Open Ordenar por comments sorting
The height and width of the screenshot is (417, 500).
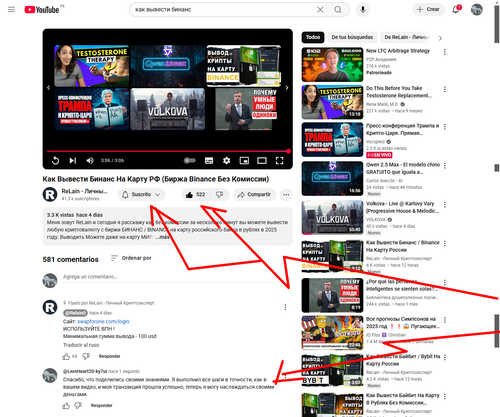coord(131,258)
